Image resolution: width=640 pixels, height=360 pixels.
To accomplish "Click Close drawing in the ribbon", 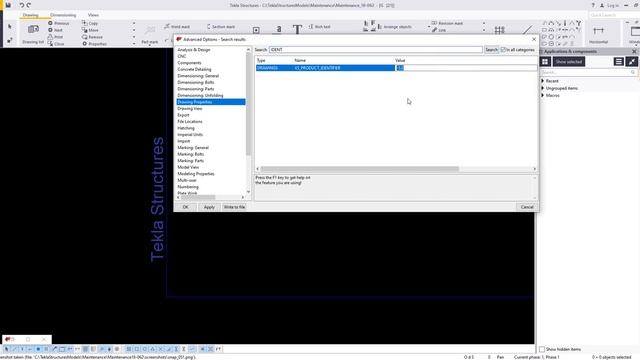I will [56, 44].
